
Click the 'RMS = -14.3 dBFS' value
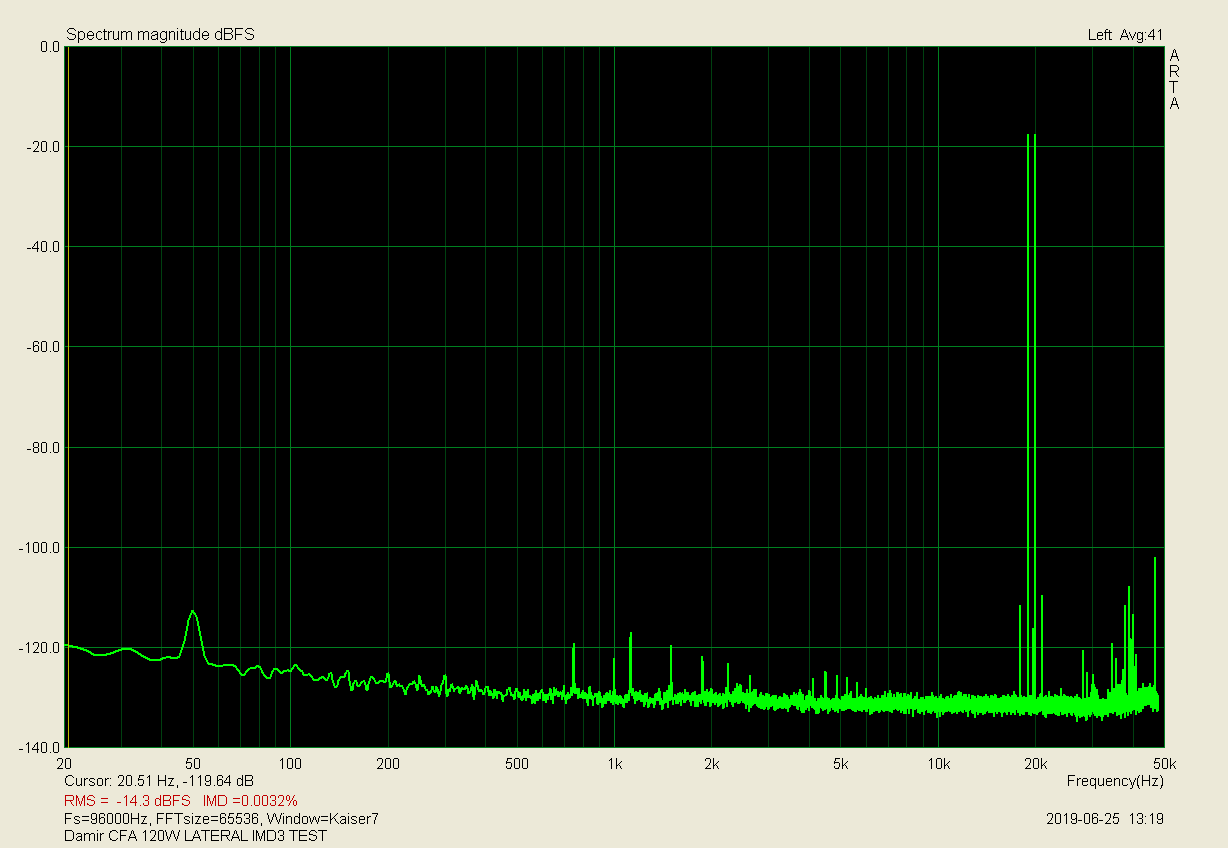[127, 801]
